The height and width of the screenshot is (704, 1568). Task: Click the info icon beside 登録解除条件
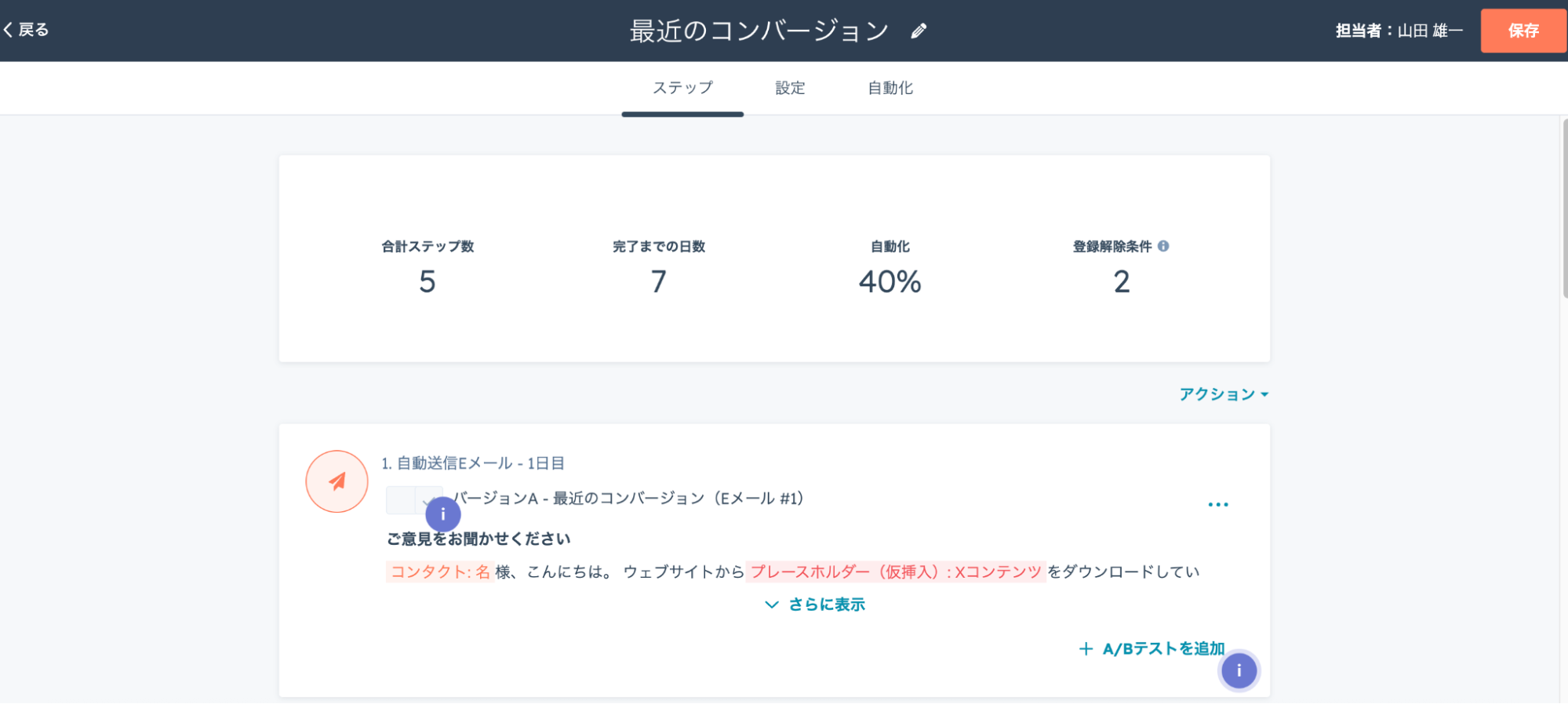(x=1163, y=246)
